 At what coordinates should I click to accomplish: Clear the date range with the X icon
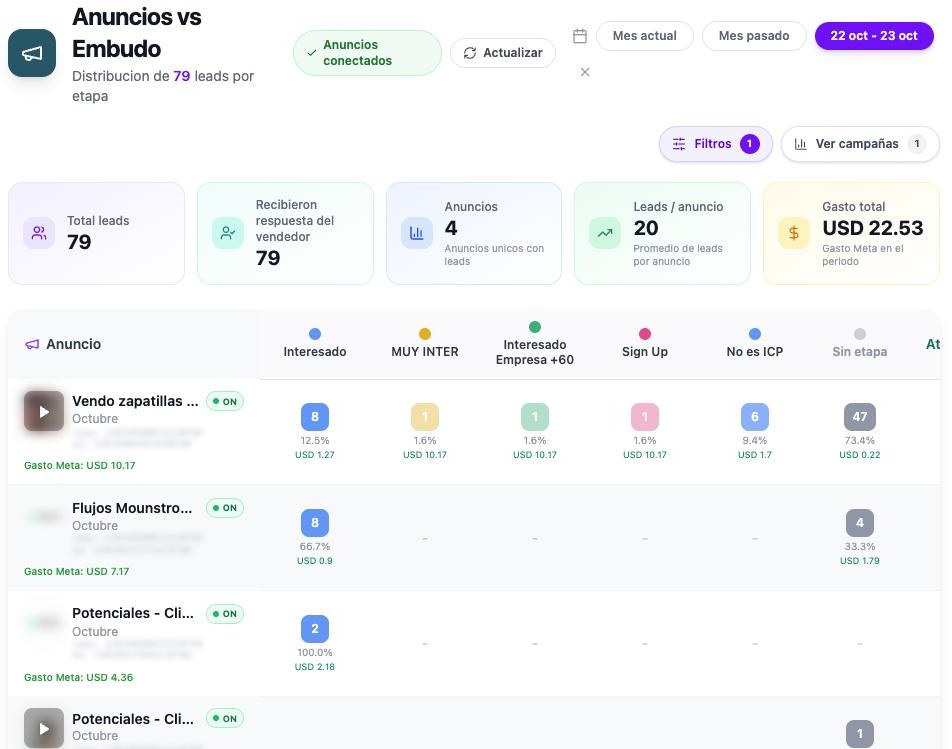(585, 72)
